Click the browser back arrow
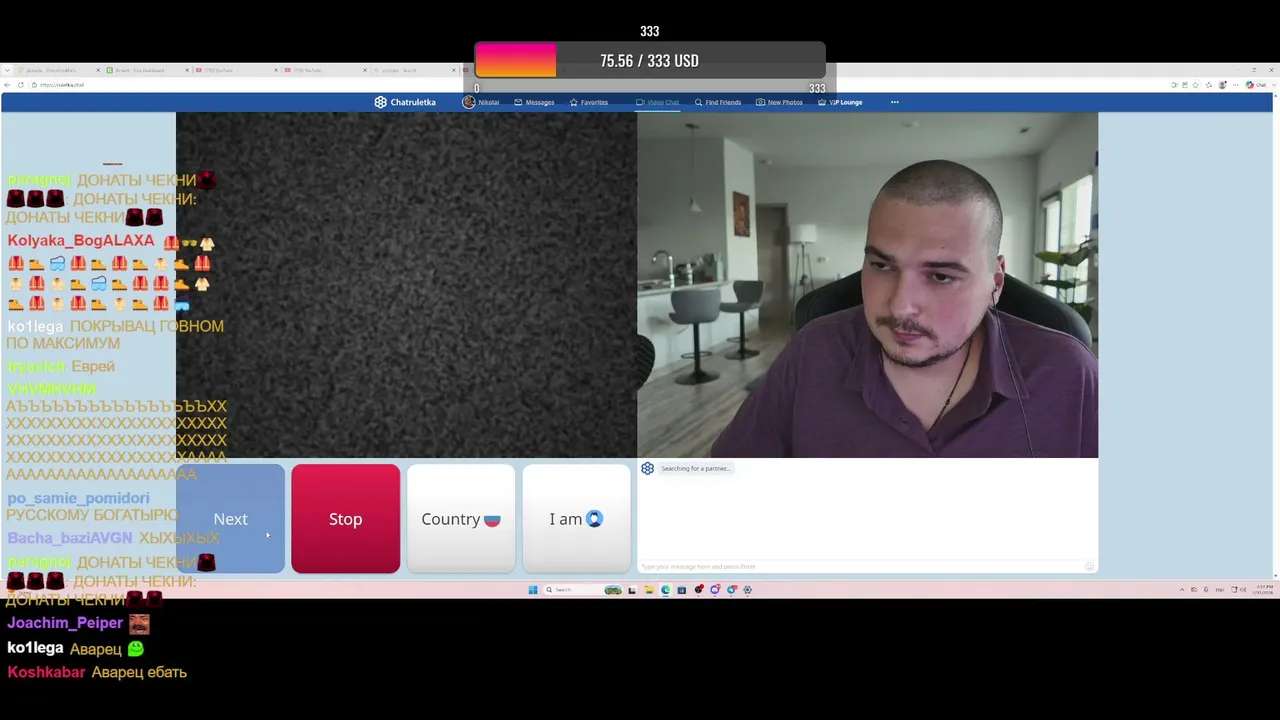 coord(8,85)
